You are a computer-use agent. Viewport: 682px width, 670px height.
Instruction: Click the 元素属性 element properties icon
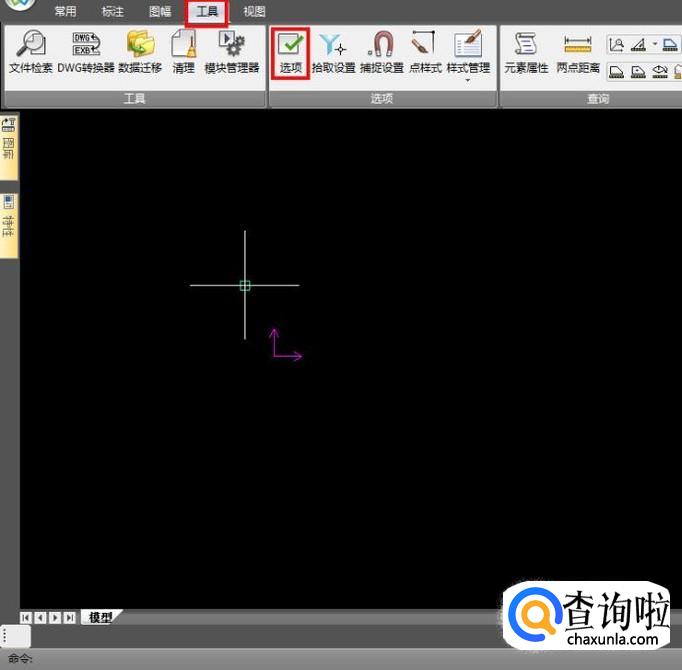point(526,52)
